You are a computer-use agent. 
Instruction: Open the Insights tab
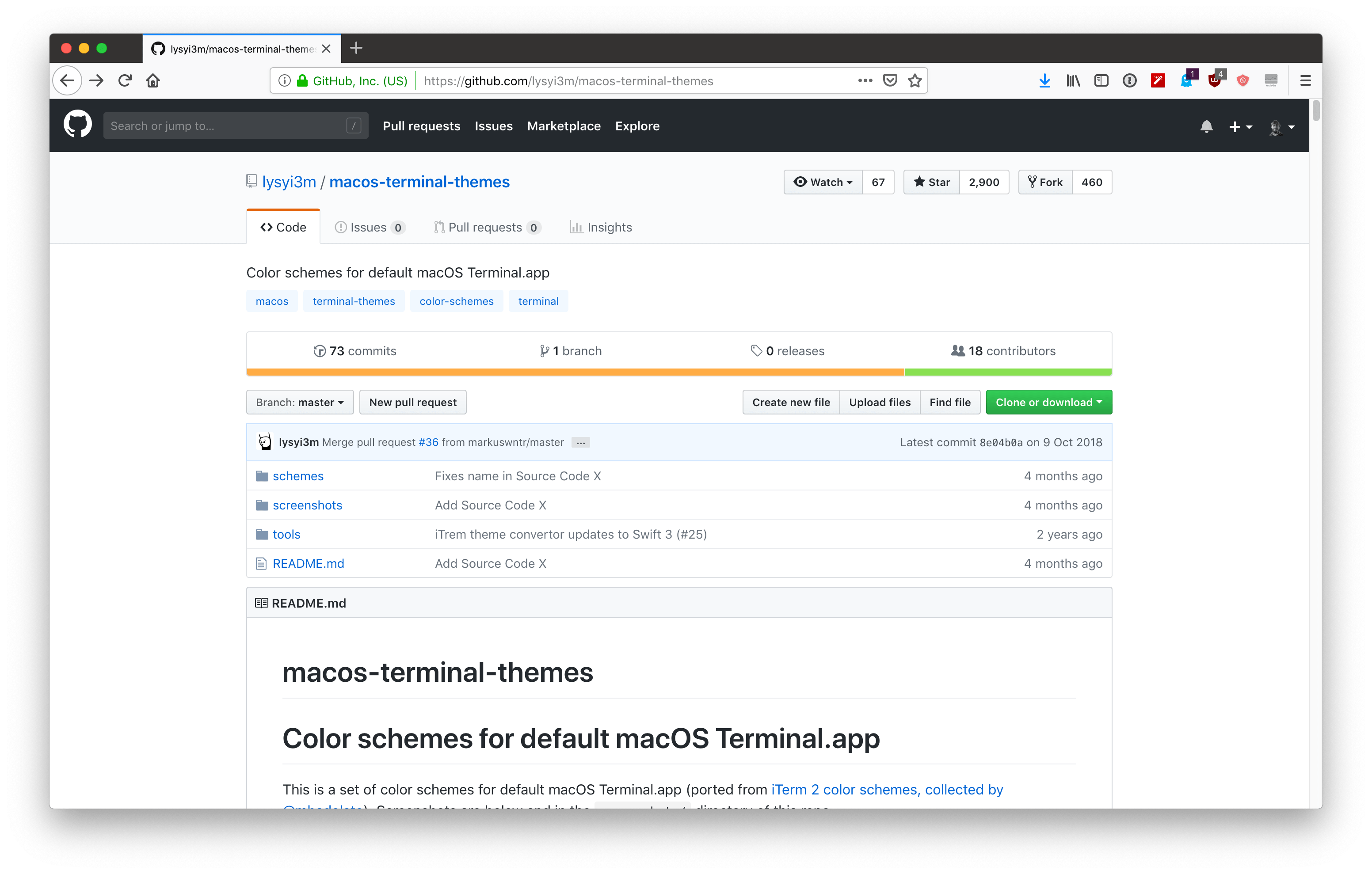point(601,227)
